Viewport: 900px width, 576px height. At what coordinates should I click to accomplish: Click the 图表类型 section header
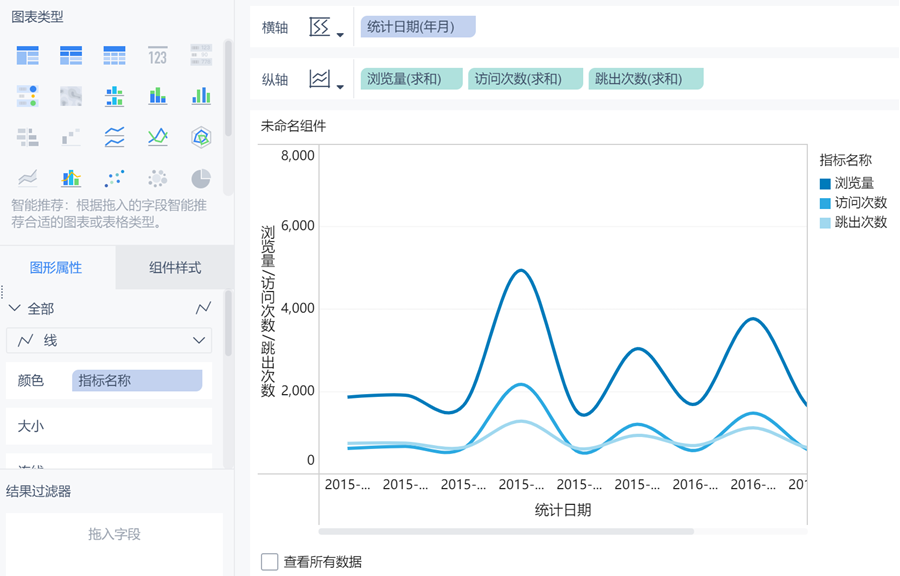(x=37, y=17)
